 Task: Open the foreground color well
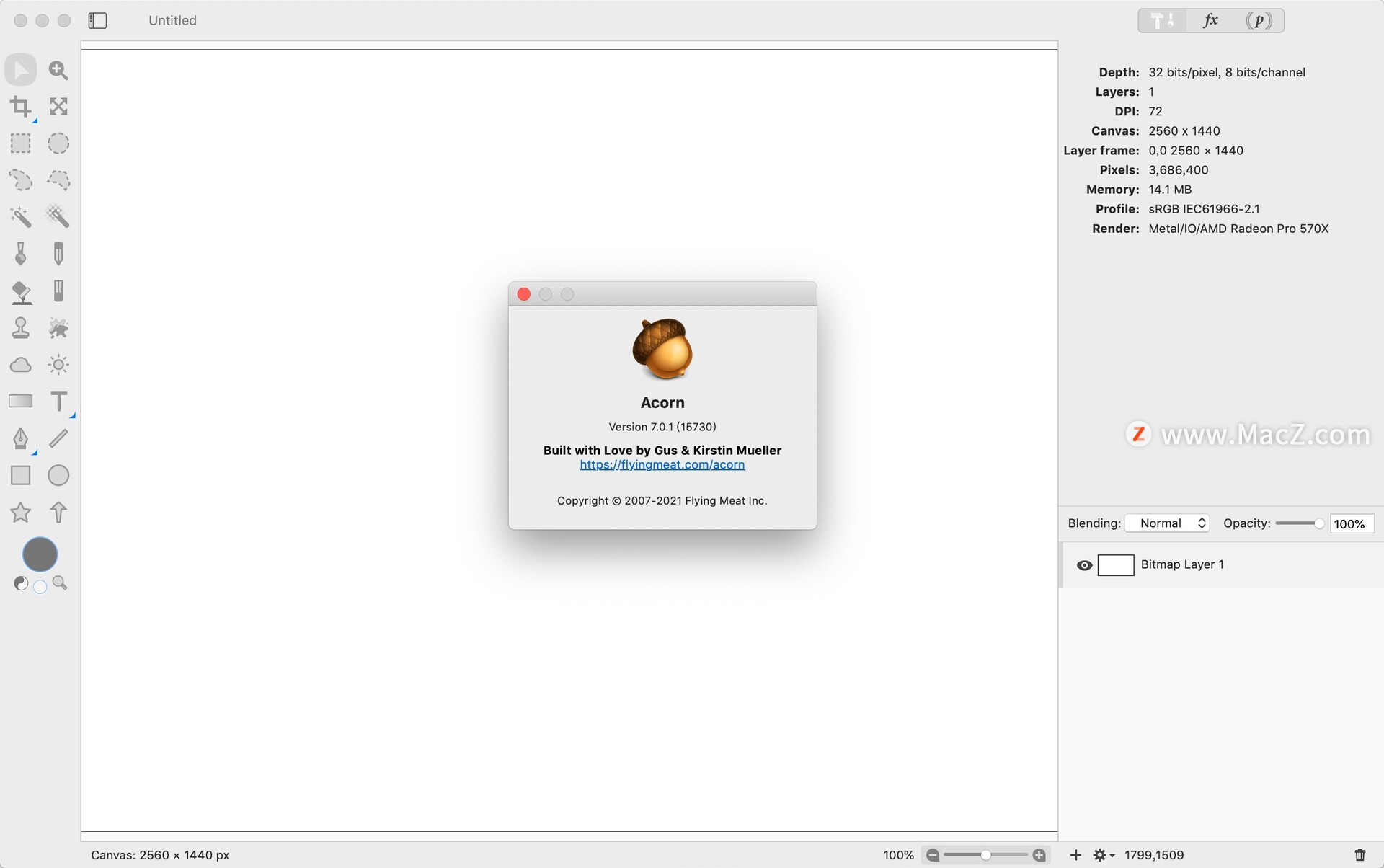[x=40, y=554]
